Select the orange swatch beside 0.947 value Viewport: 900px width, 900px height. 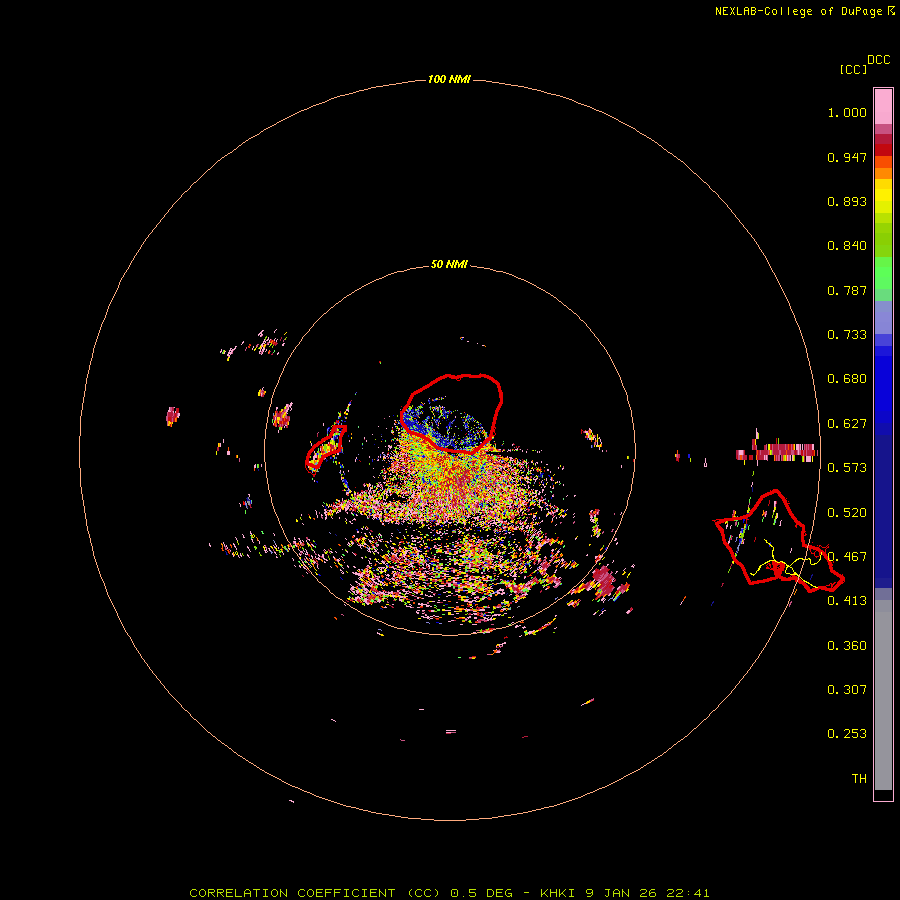tap(883, 161)
